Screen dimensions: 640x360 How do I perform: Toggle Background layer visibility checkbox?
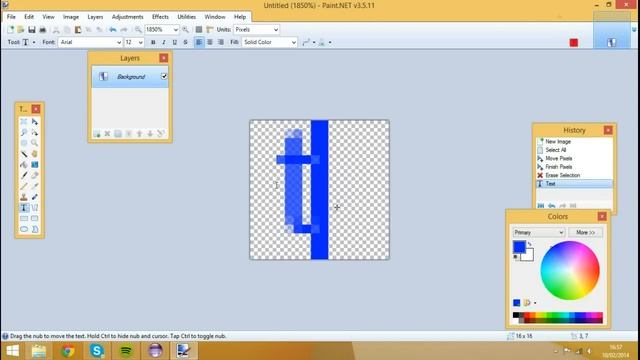164,76
